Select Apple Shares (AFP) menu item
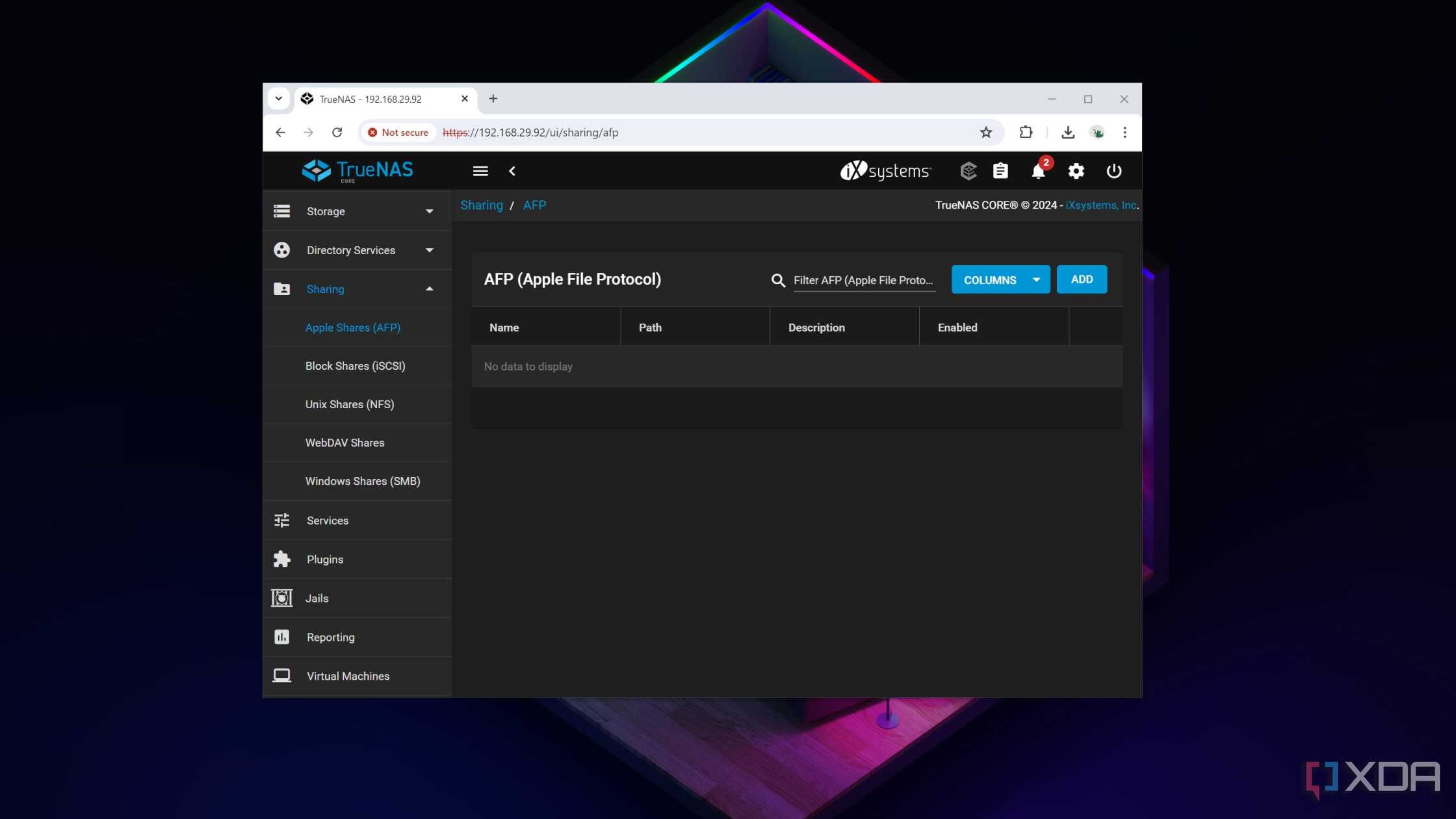The image size is (1456, 819). point(353,328)
